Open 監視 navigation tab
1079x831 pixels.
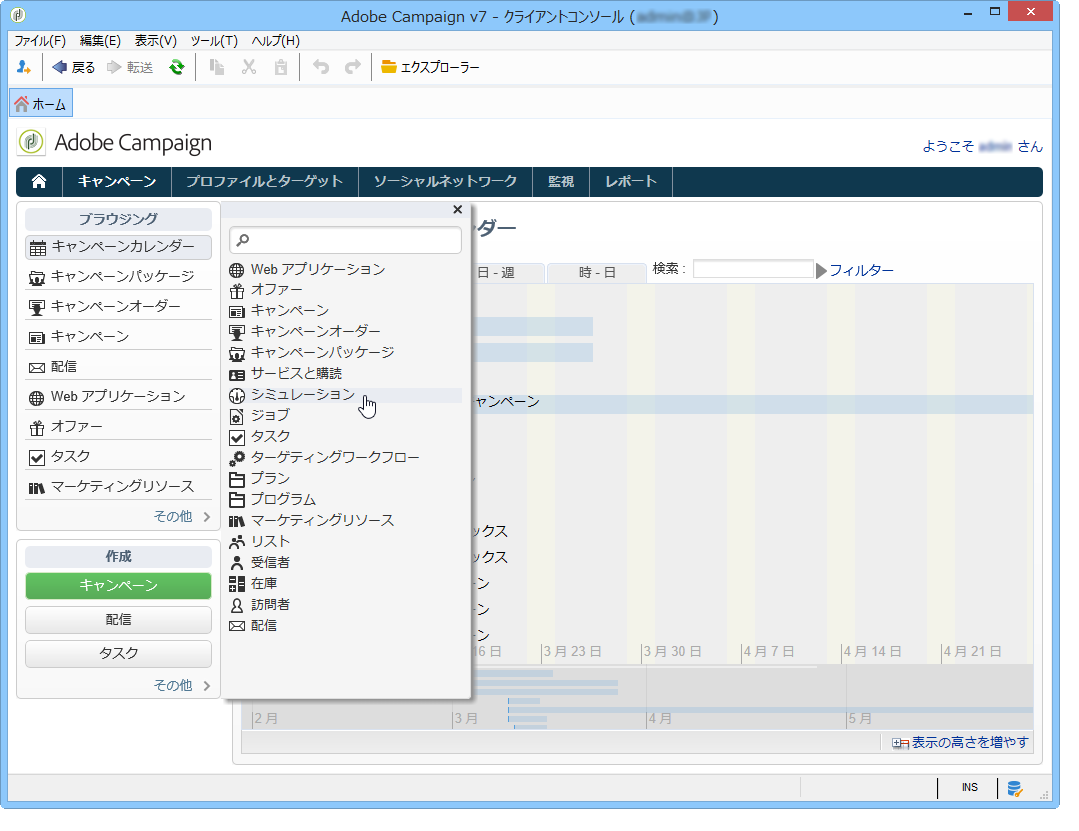561,182
